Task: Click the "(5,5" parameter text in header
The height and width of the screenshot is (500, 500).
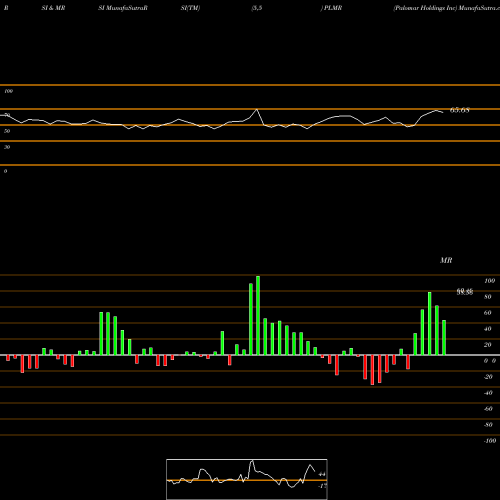Action: tap(257, 8)
